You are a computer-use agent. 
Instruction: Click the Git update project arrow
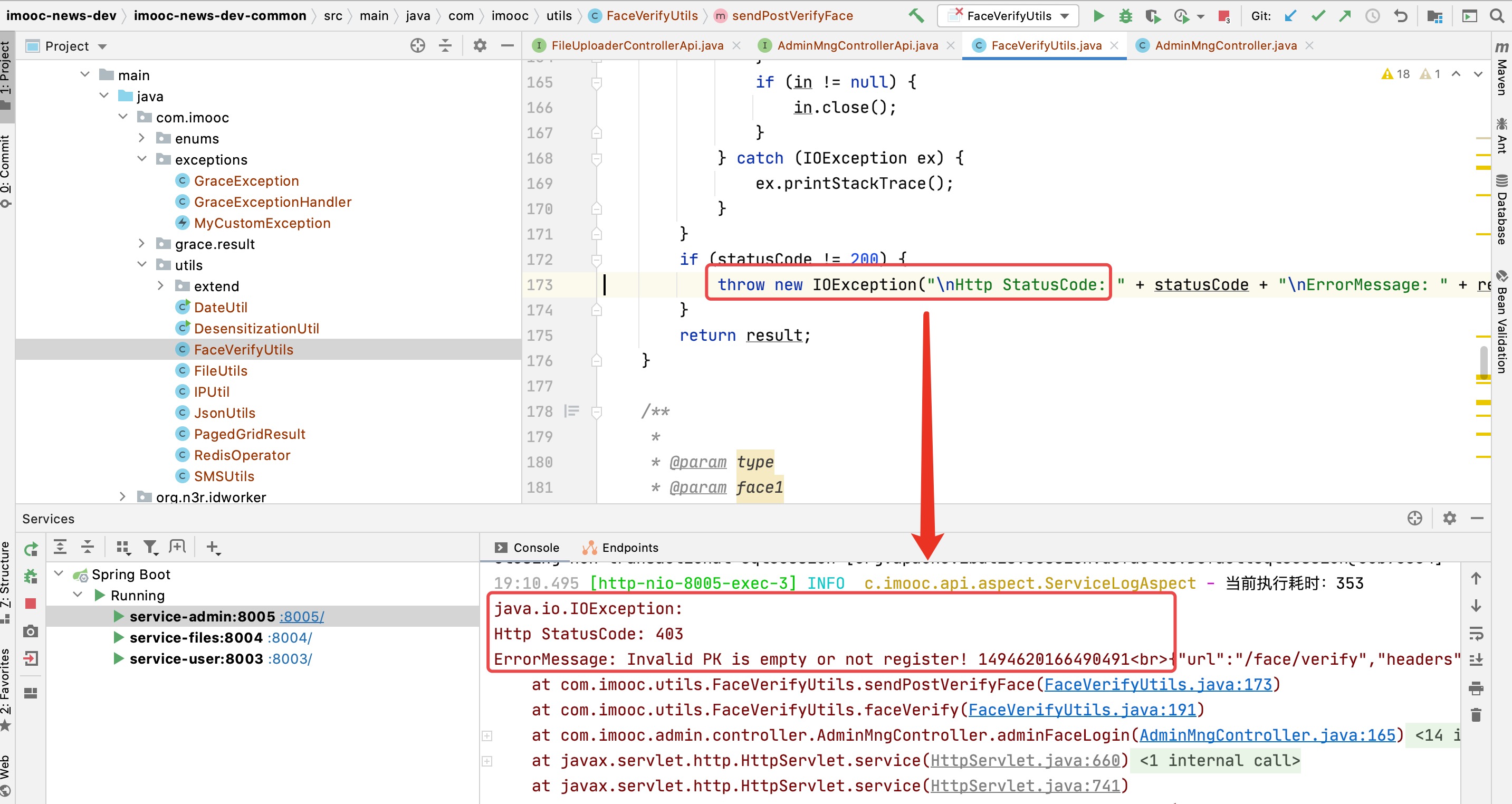pos(1289,16)
